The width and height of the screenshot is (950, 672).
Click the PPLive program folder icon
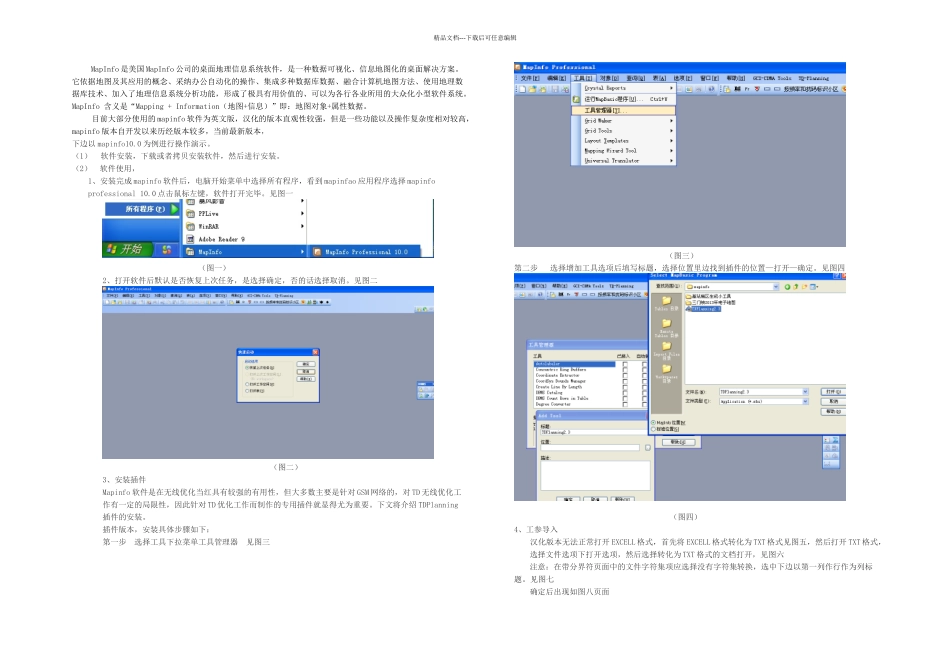(190, 214)
